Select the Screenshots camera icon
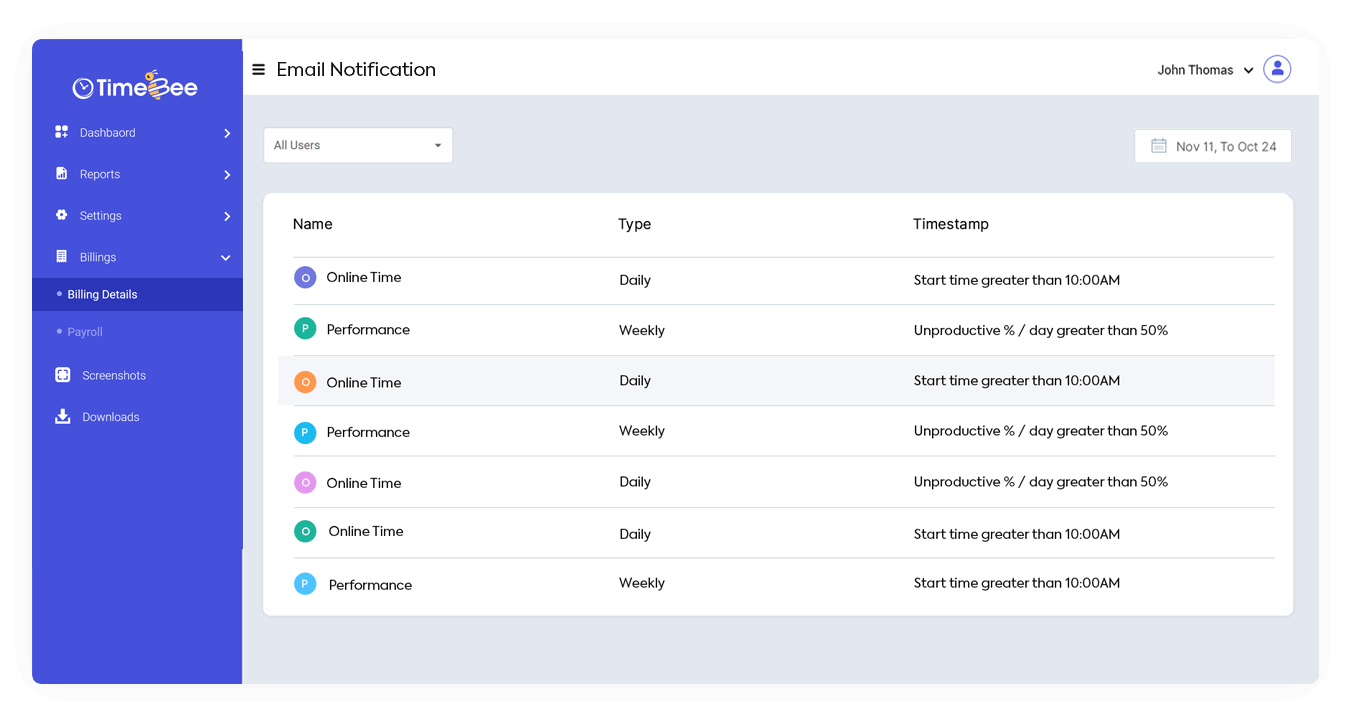 61,375
